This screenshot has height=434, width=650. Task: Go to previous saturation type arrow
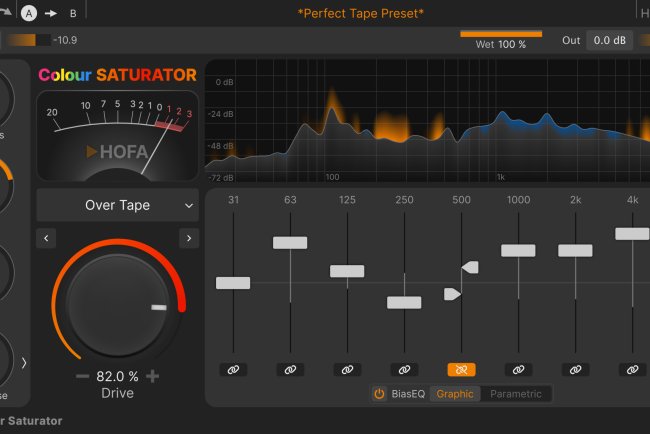click(46, 238)
